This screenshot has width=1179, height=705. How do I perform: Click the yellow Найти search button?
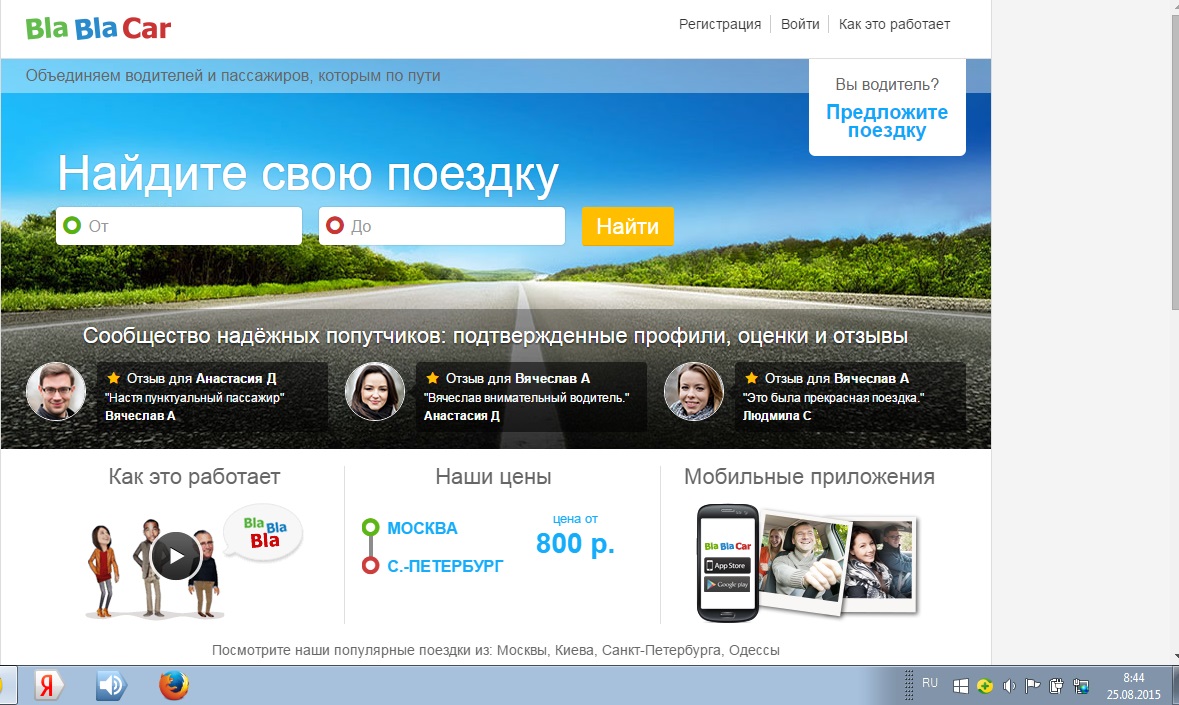pos(627,225)
